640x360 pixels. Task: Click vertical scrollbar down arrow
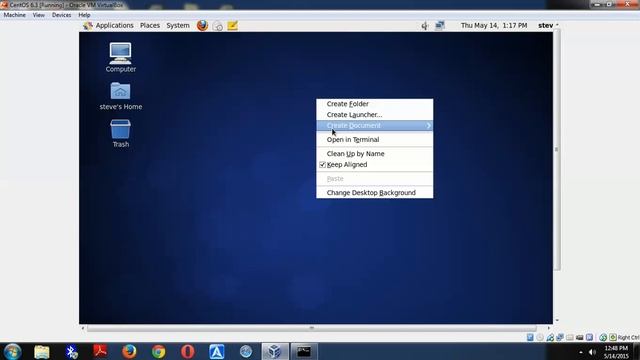(x=557, y=320)
